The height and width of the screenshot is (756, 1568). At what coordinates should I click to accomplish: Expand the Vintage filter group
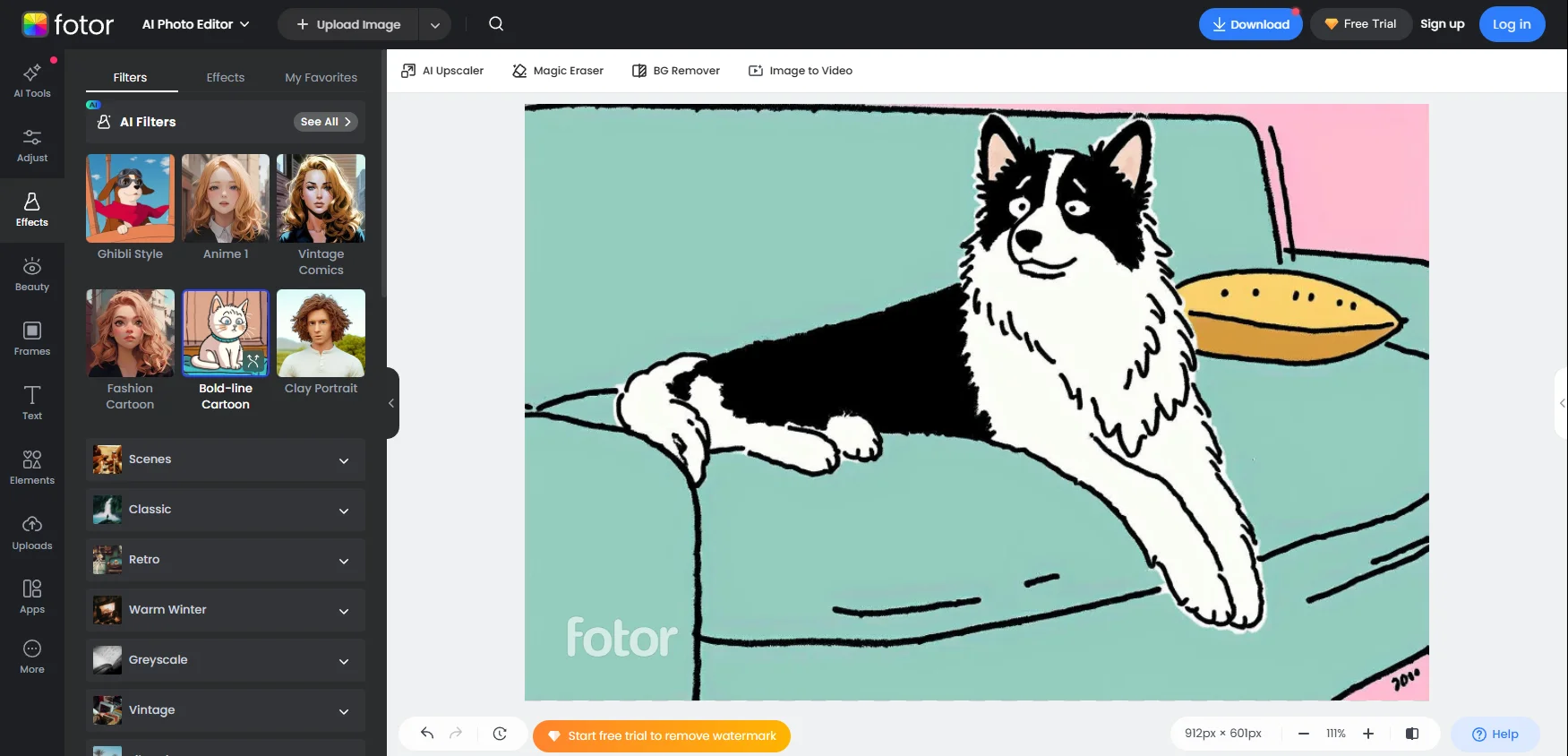click(226, 710)
